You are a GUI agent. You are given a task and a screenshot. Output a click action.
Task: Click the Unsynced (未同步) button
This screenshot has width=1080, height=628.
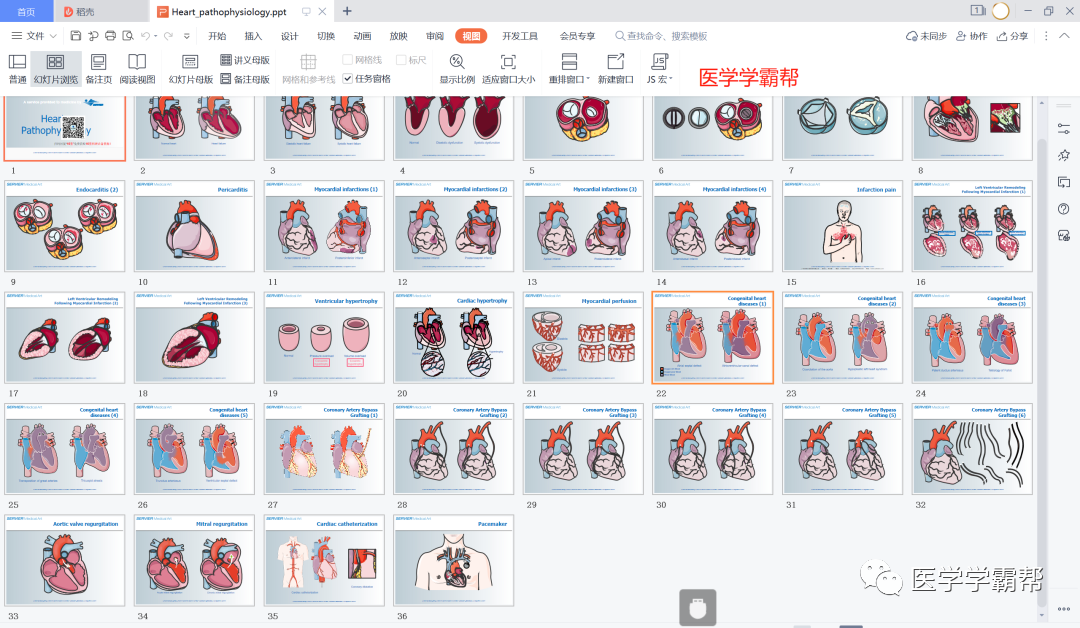(x=926, y=36)
